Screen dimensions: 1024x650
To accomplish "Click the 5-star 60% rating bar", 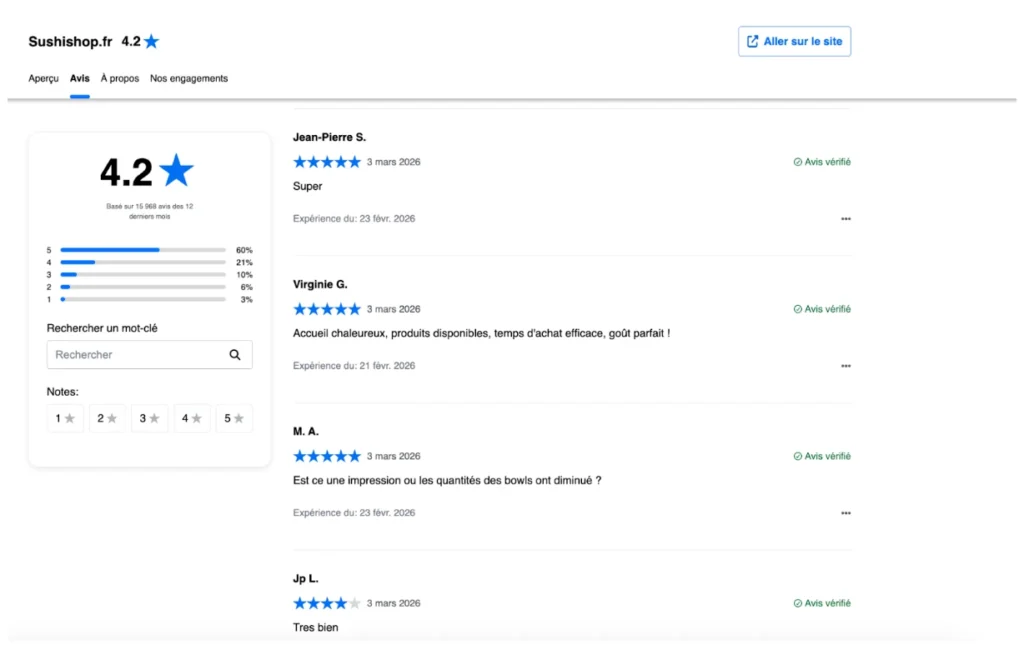I will (x=142, y=250).
